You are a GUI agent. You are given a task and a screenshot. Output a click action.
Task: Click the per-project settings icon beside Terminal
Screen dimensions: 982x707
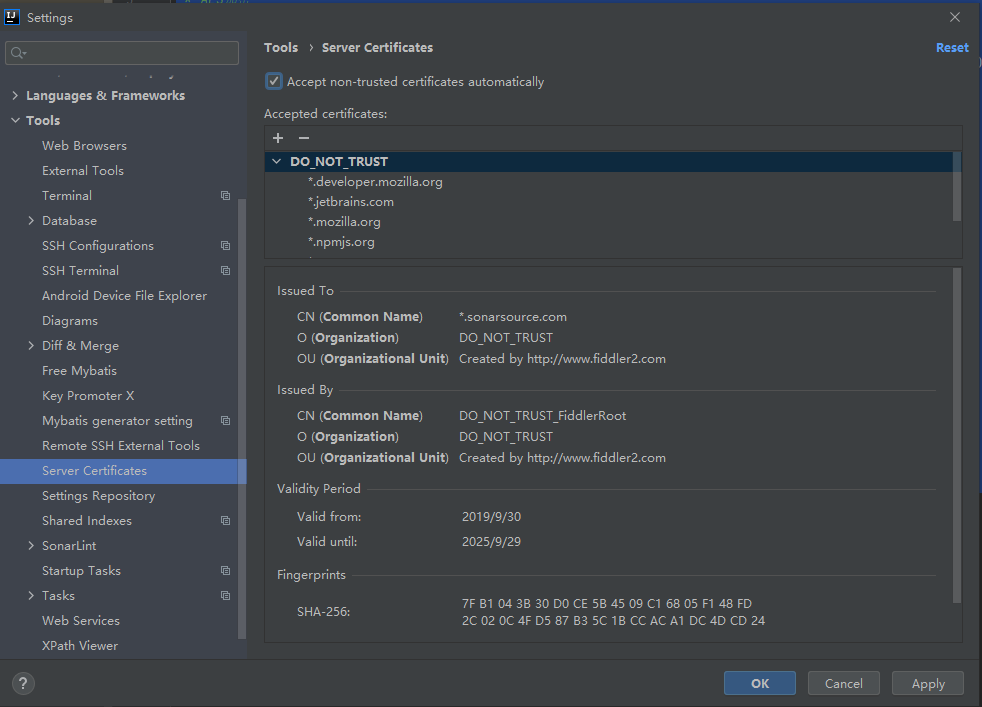[x=225, y=195]
